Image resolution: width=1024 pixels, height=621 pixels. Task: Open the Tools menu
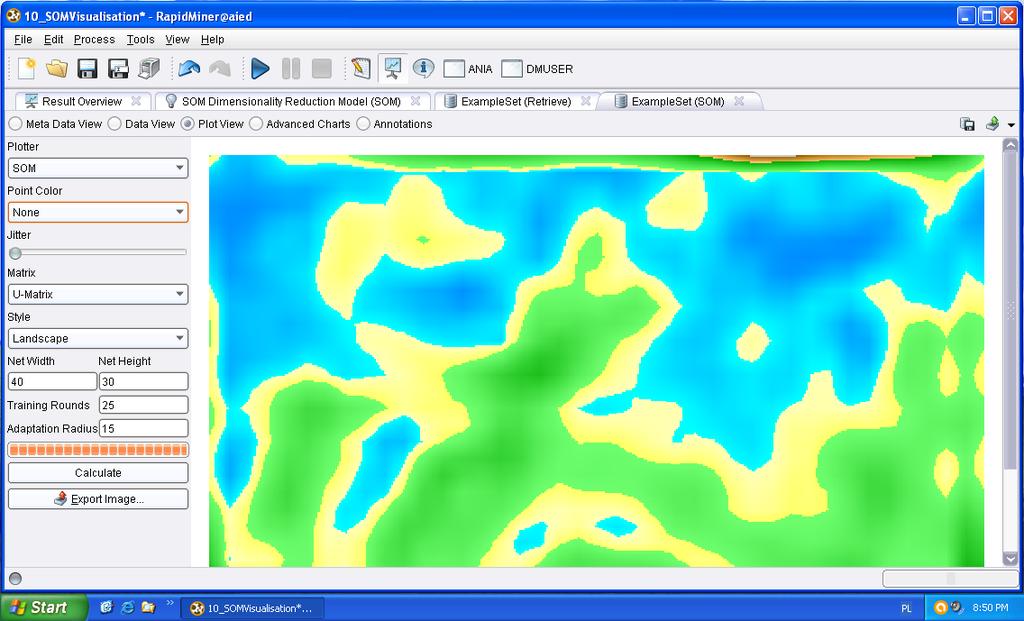[140, 39]
